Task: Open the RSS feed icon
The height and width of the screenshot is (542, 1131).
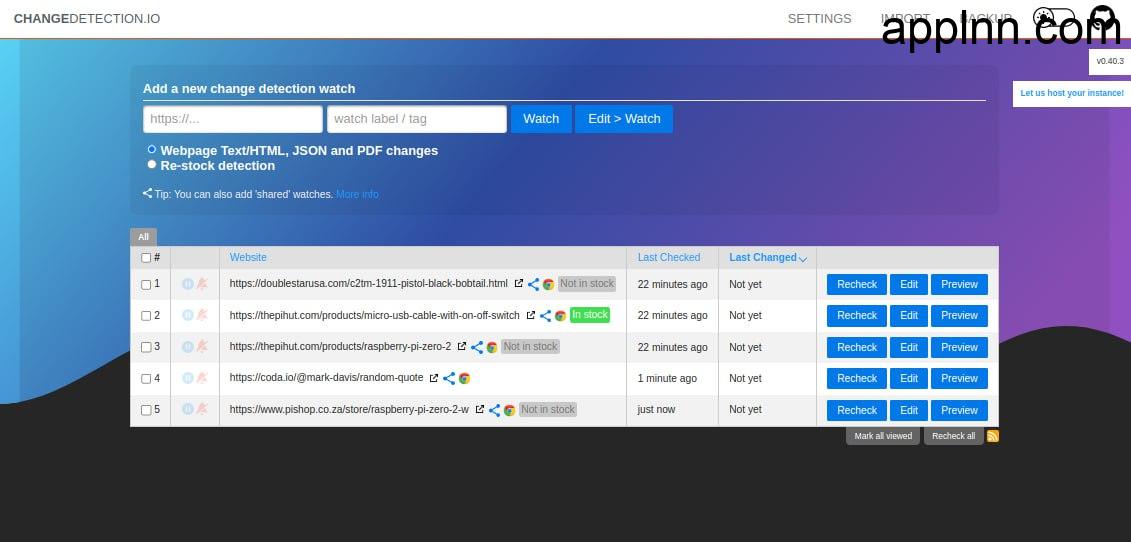Action: click(993, 436)
